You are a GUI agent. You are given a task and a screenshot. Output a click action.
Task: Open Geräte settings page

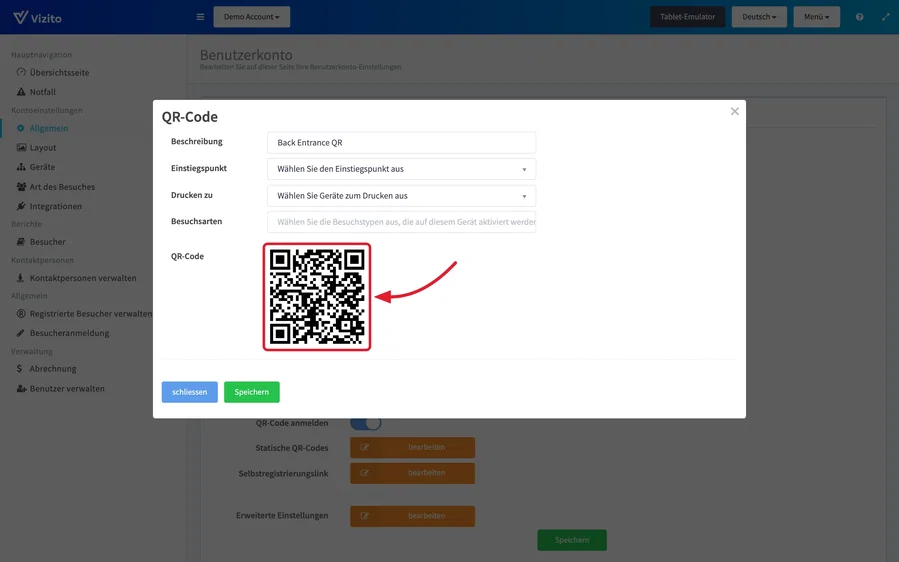point(42,167)
